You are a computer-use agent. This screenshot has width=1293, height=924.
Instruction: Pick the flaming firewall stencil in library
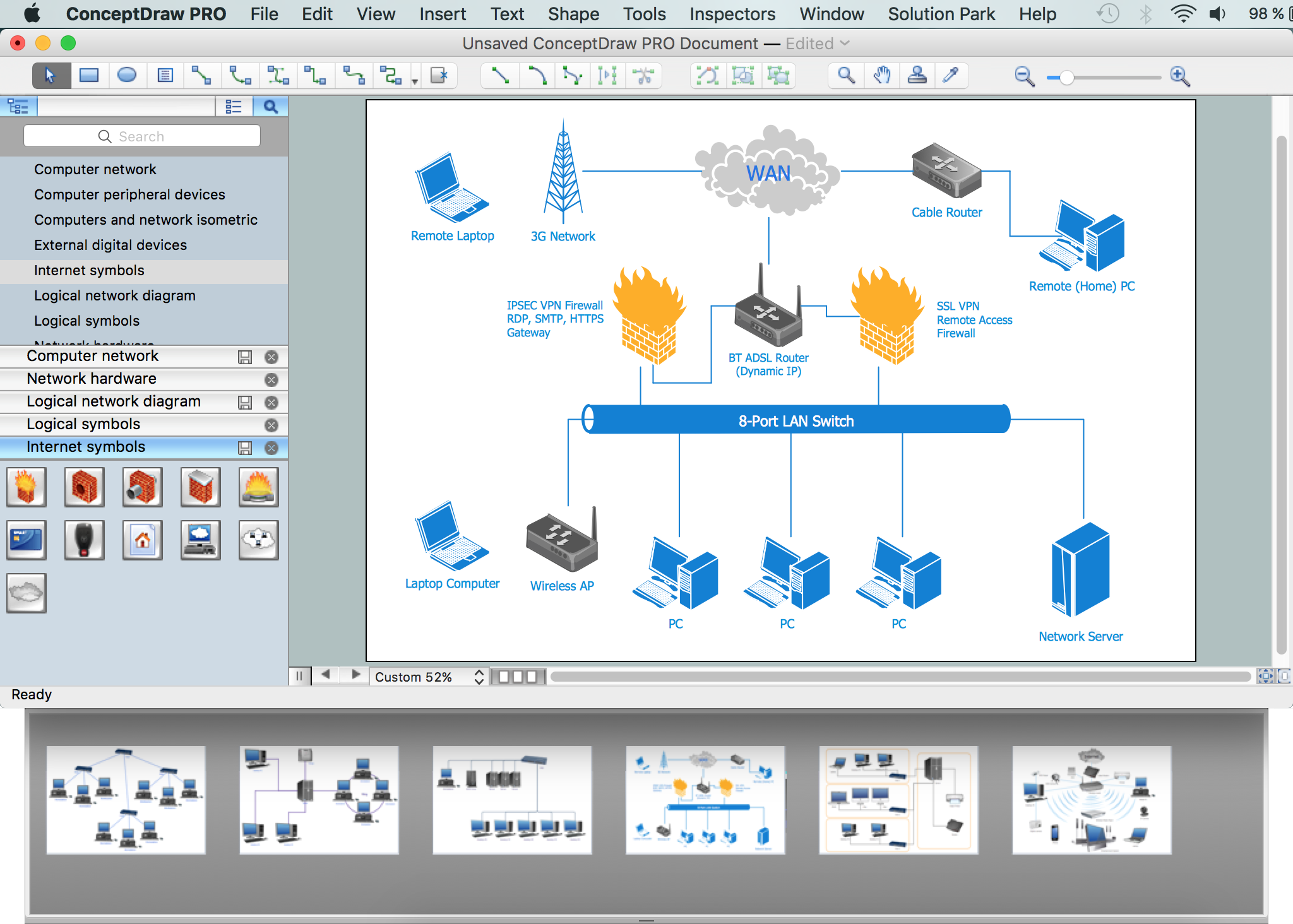(26, 487)
